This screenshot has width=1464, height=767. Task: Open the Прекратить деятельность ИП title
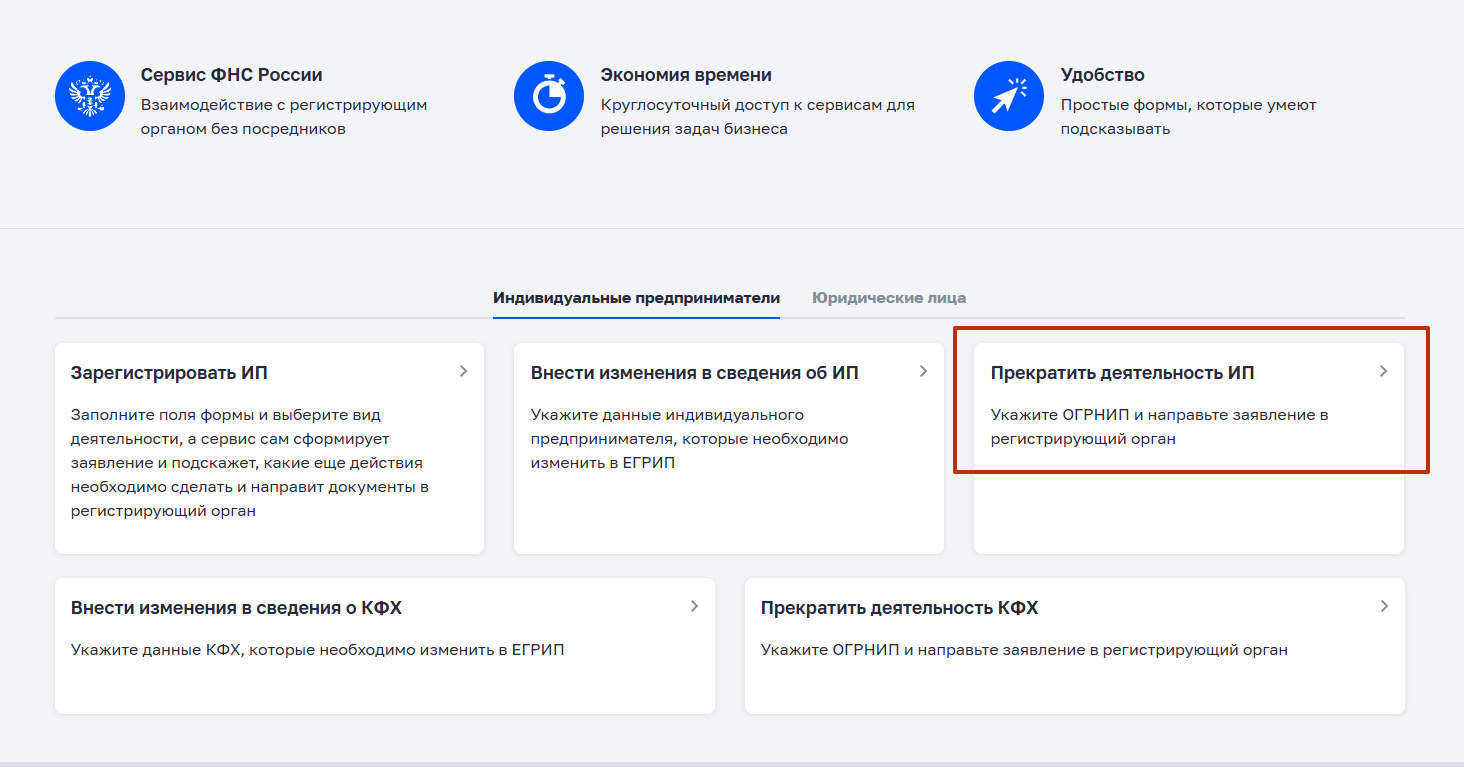pos(1122,373)
